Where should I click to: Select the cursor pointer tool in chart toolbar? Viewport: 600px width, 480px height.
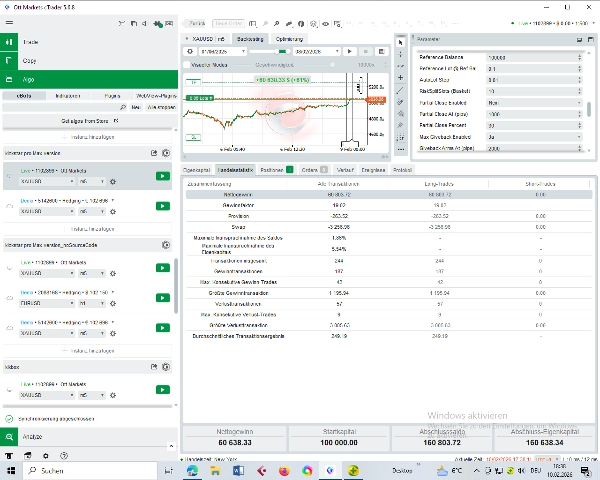401,42
